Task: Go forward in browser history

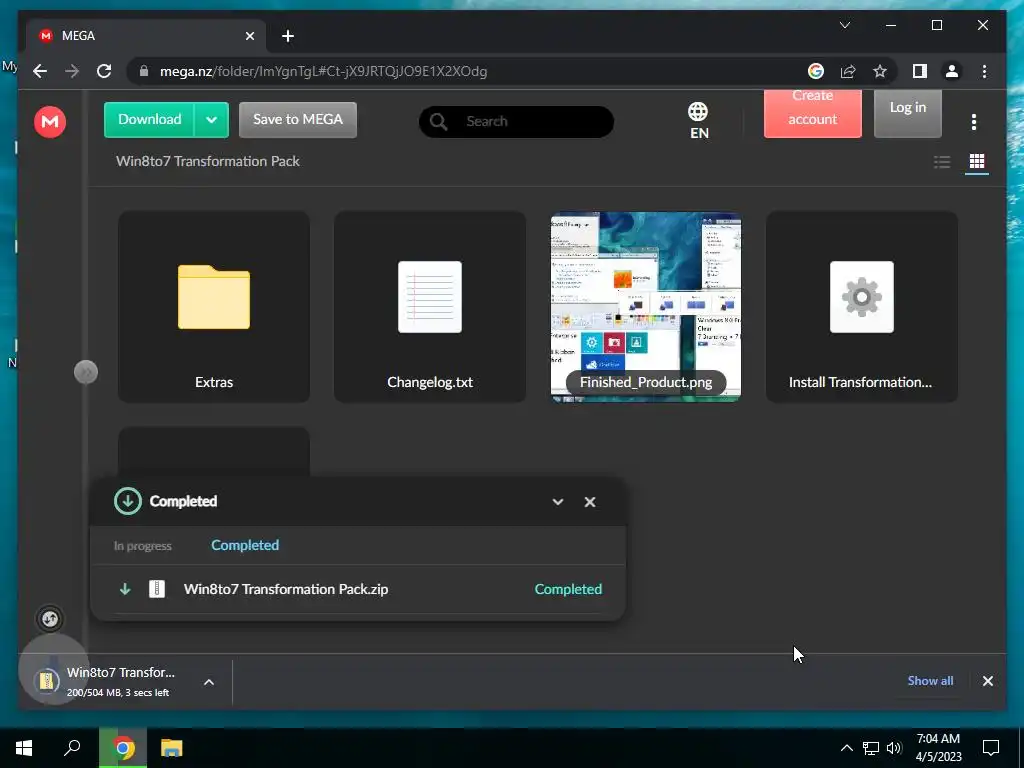Action: (x=72, y=71)
